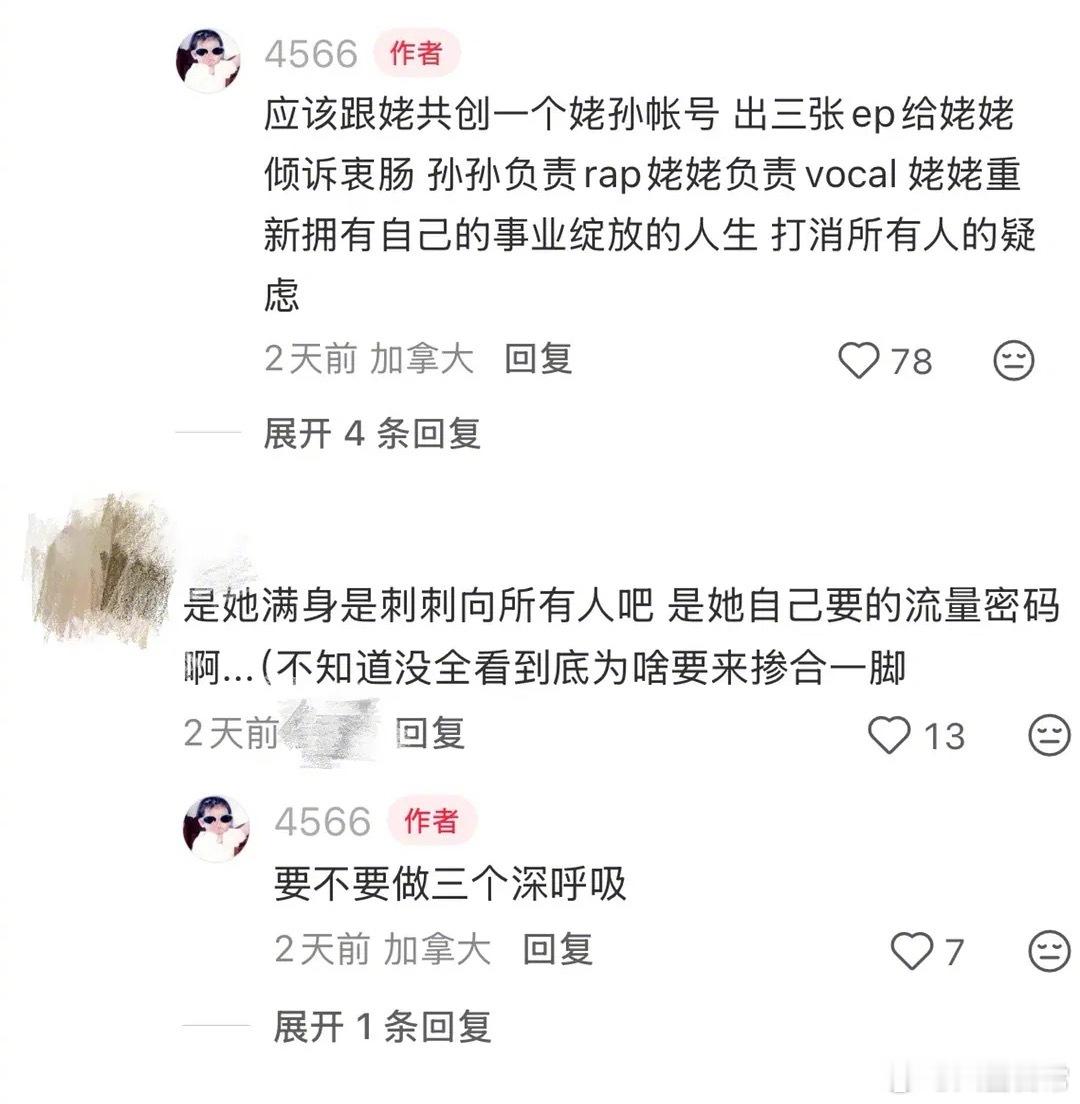Image resolution: width=1080 pixels, height=1104 pixels.
Task: Like the reply with 7 likes
Action: [x=912, y=951]
